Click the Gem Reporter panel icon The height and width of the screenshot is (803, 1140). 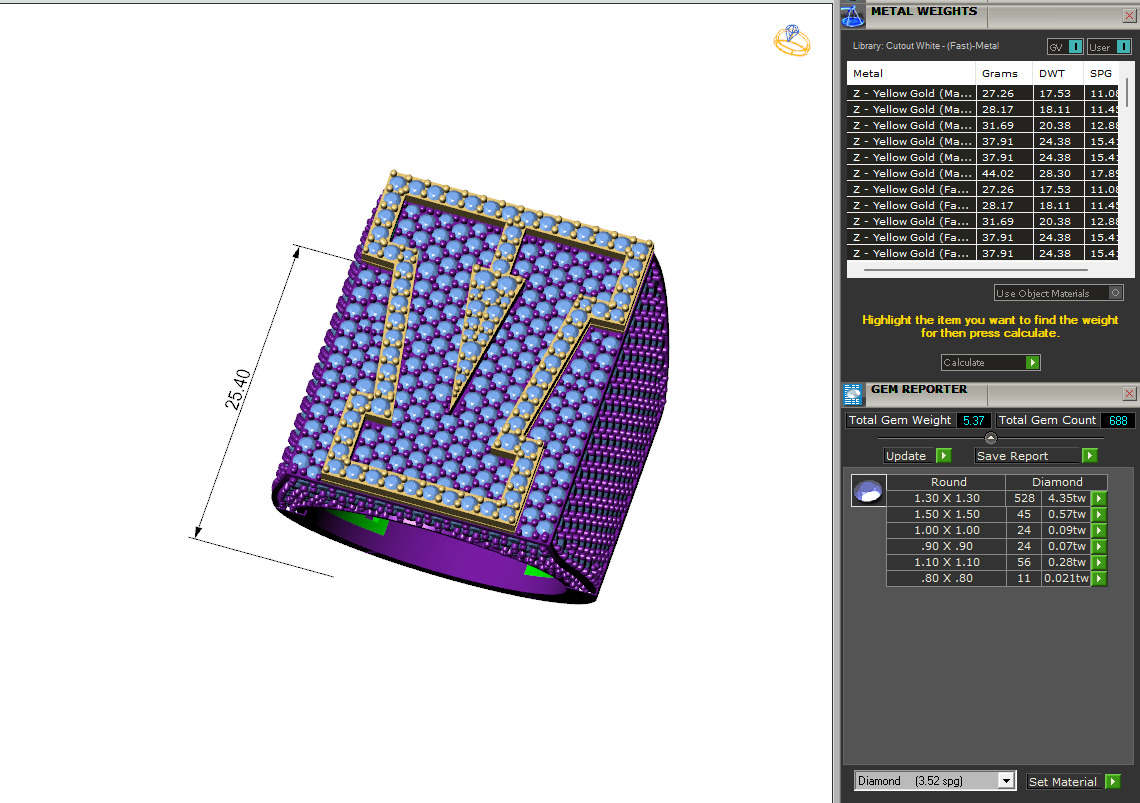point(852,394)
